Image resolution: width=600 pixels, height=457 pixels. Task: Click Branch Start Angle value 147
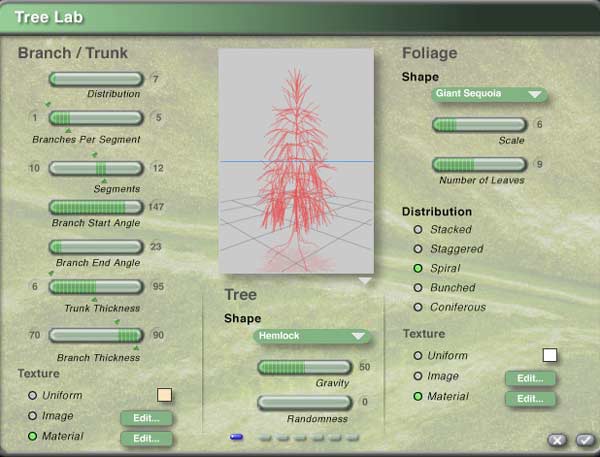coord(156,207)
